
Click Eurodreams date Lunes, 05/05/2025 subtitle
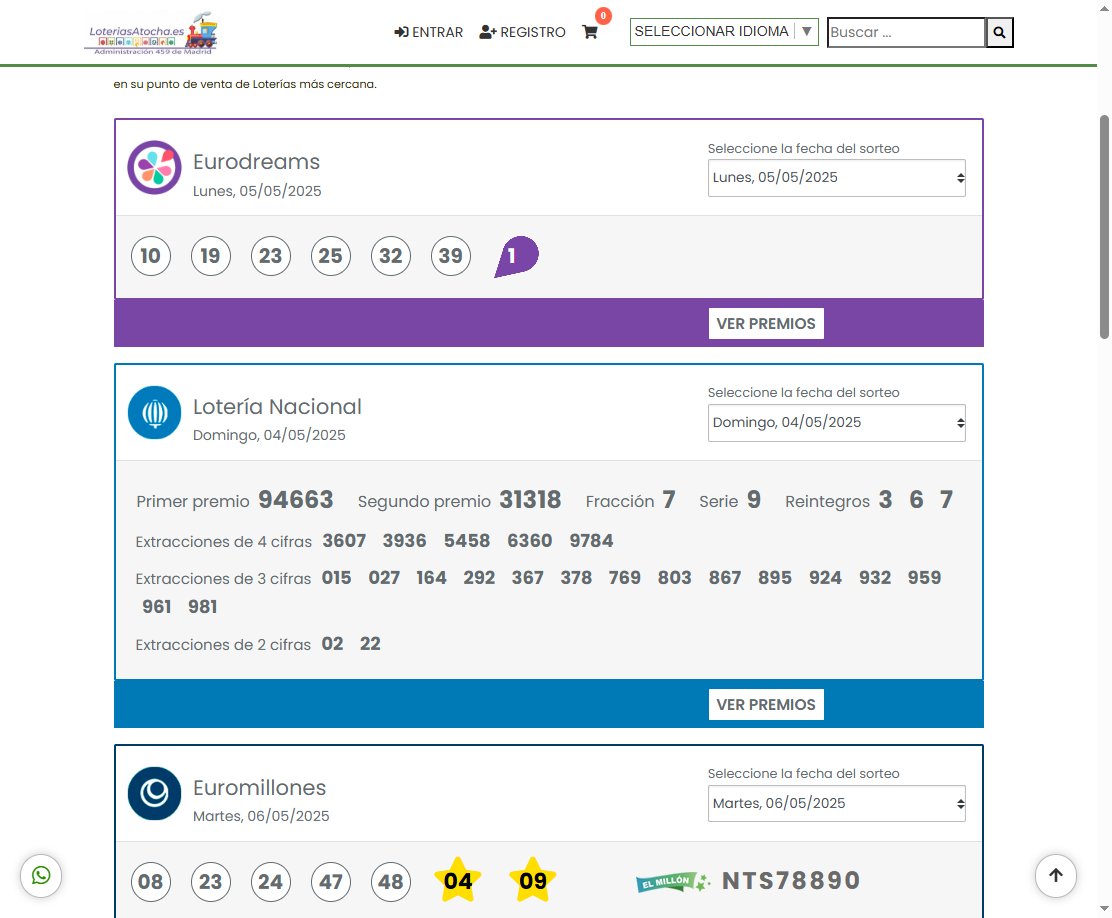[257, 191]
